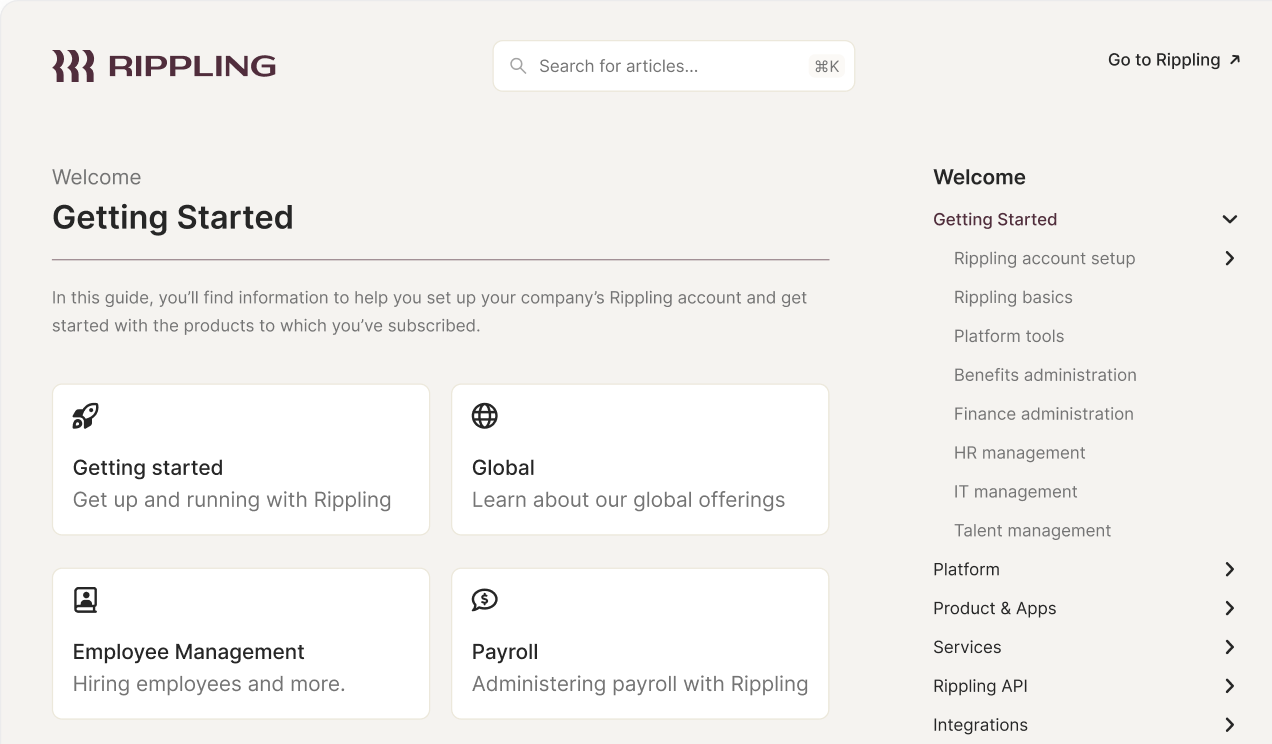Click the magnifying glass search icon
This screenshot has height=744, width=1272.
coord(518,66)
